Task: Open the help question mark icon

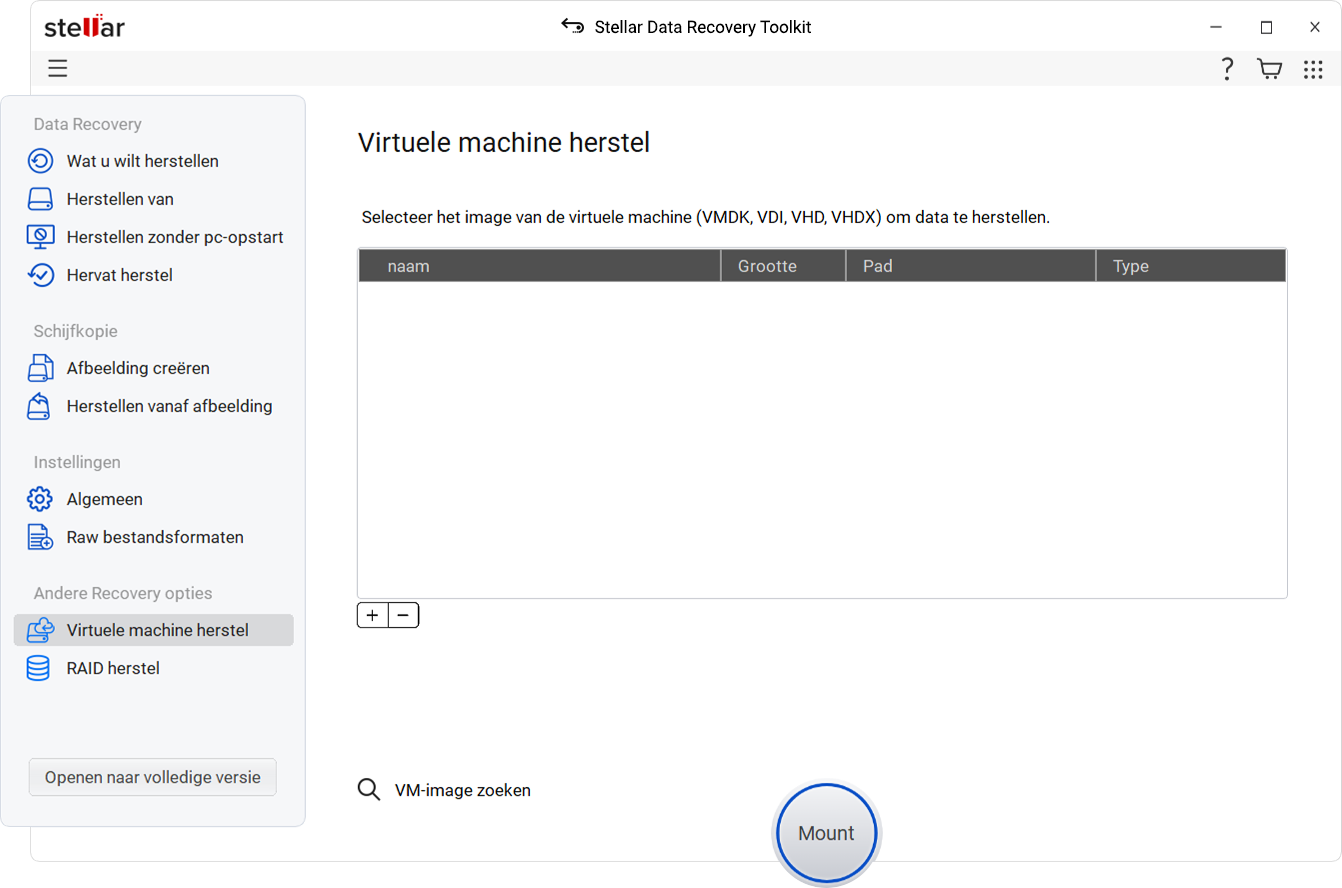Action: tap(1227, 69)
